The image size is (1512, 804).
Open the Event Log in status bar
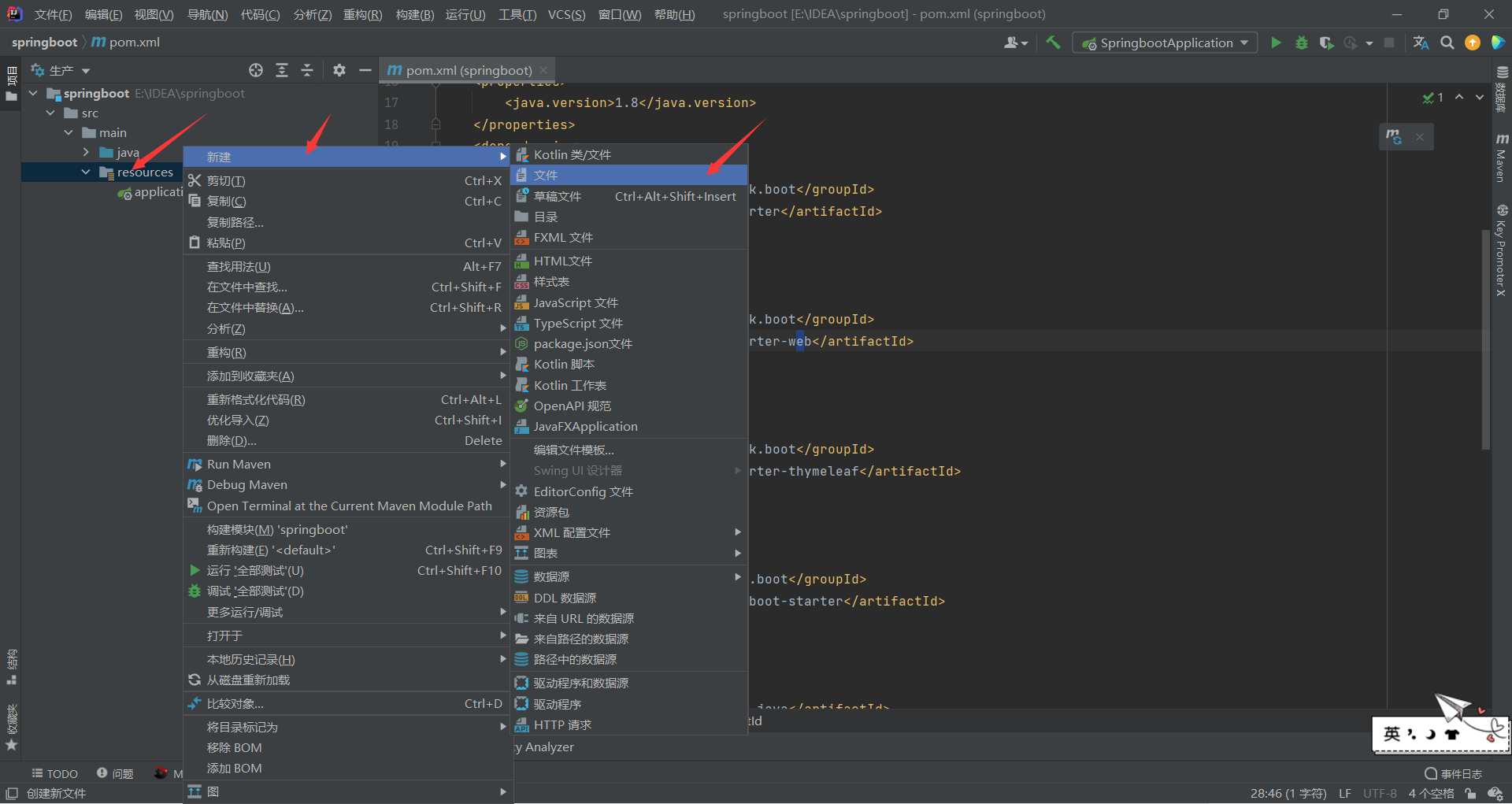point(1454,774)
